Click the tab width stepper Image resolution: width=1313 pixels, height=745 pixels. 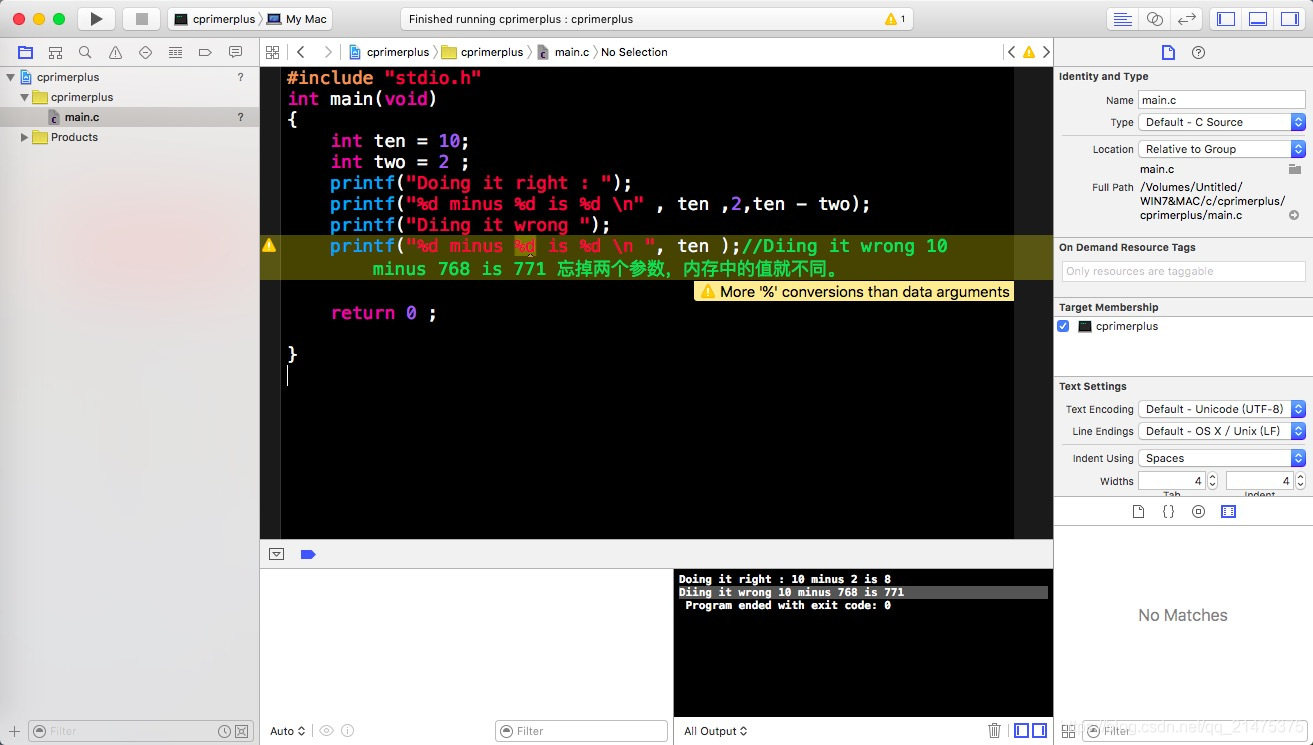pos(1213,481)
